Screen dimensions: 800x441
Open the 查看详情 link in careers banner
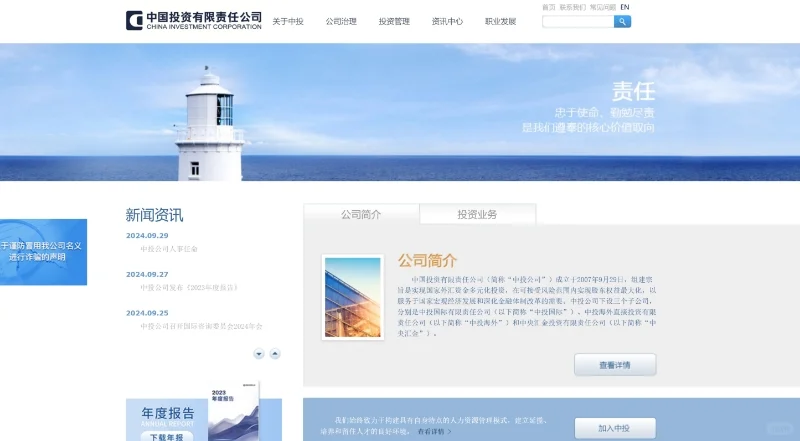[434, 432]
